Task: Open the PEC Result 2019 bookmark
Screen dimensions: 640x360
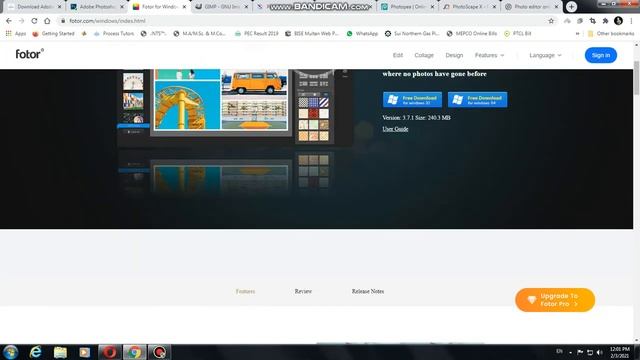Action: tap(257, 33)
